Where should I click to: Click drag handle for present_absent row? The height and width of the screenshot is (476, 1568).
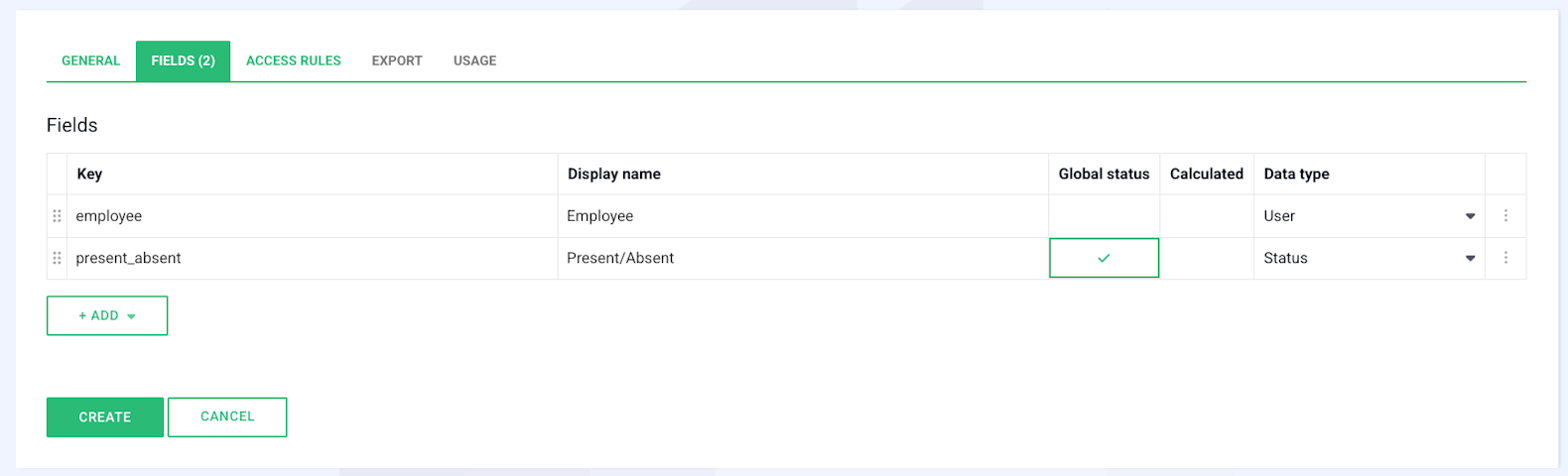coord(57,258)
